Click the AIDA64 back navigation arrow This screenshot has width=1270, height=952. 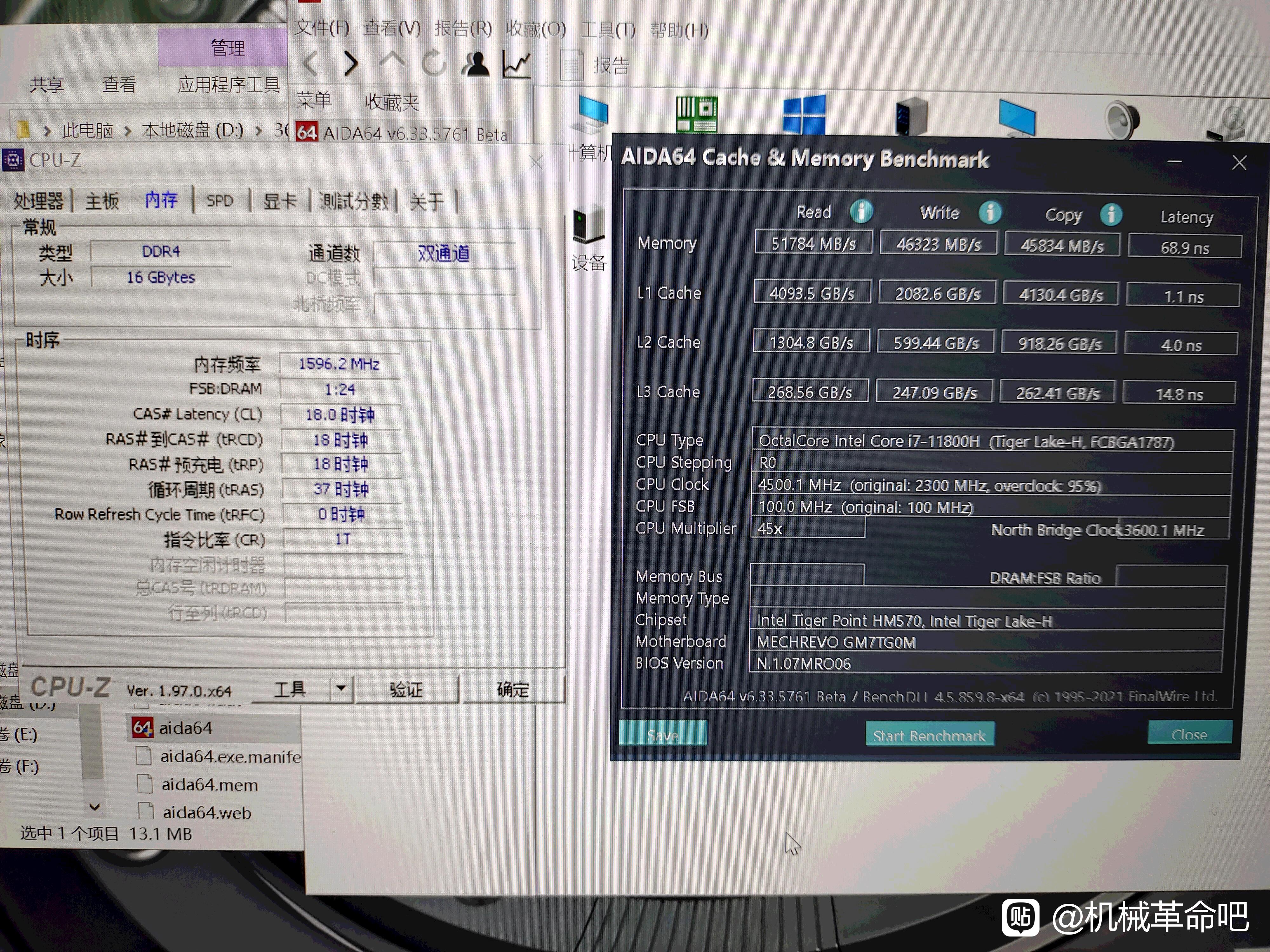[x=310, y=63]
